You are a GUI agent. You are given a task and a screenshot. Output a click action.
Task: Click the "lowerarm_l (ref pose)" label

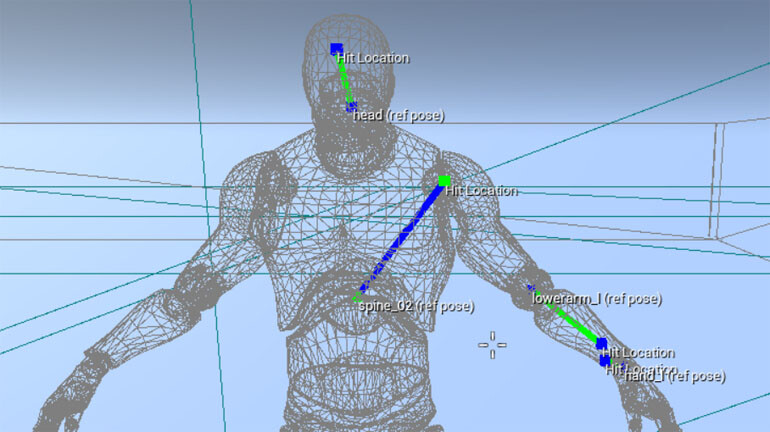pyautogui.click(x=597, y=298)
